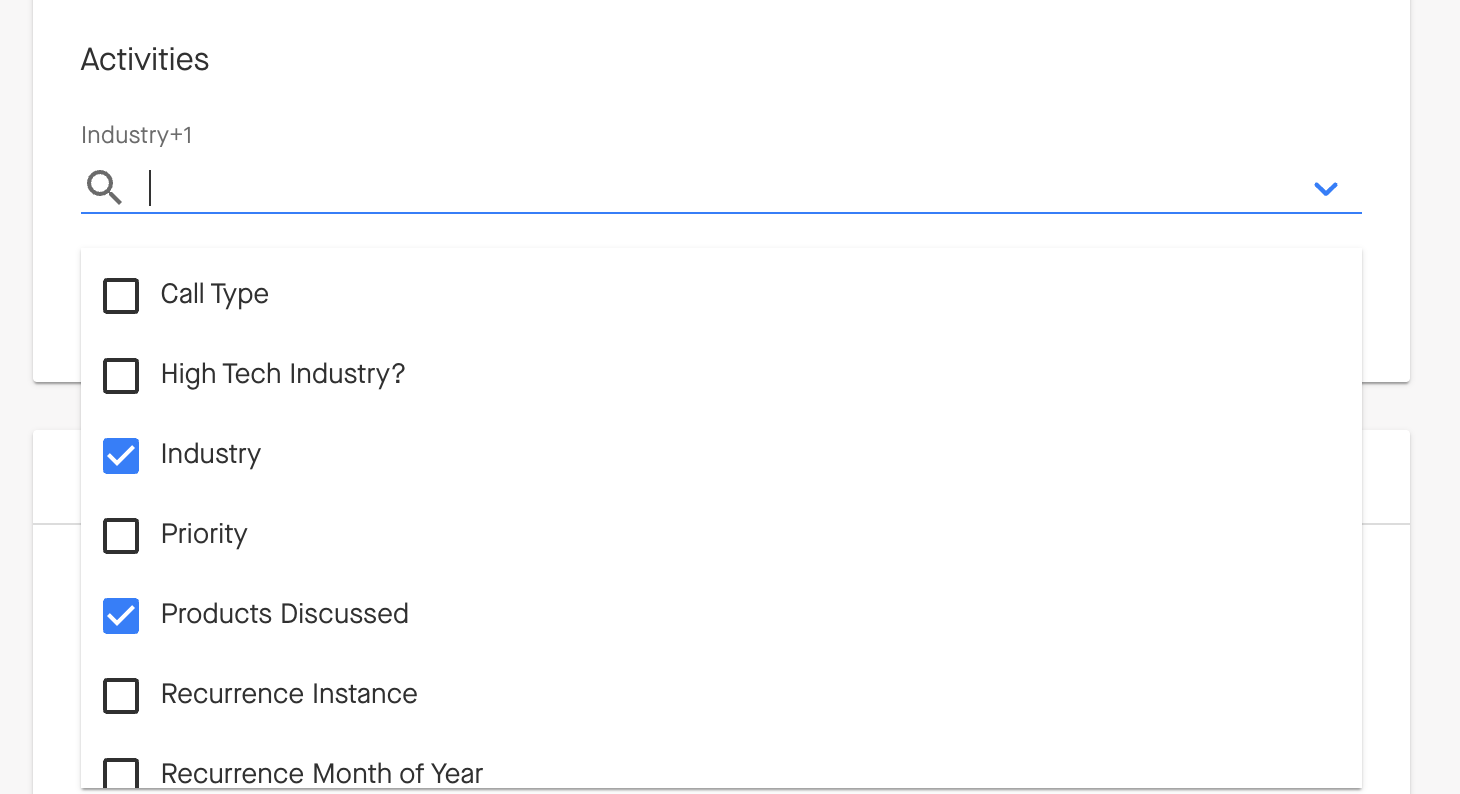This screenshot has height=794, width=1460.
Task: Tick the Recurrence Month of Year checkbox
Action: (x=121, y=774)
